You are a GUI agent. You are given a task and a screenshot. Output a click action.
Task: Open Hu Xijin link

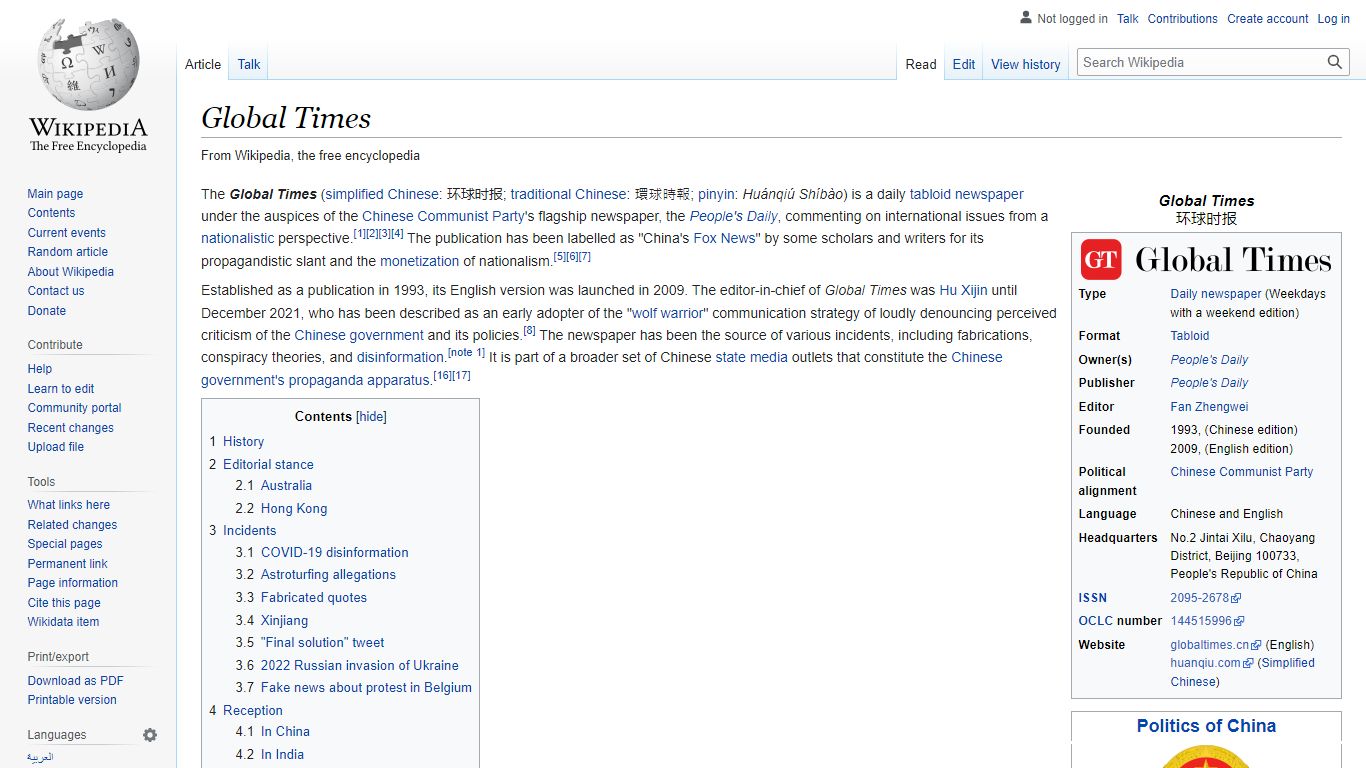963,290
